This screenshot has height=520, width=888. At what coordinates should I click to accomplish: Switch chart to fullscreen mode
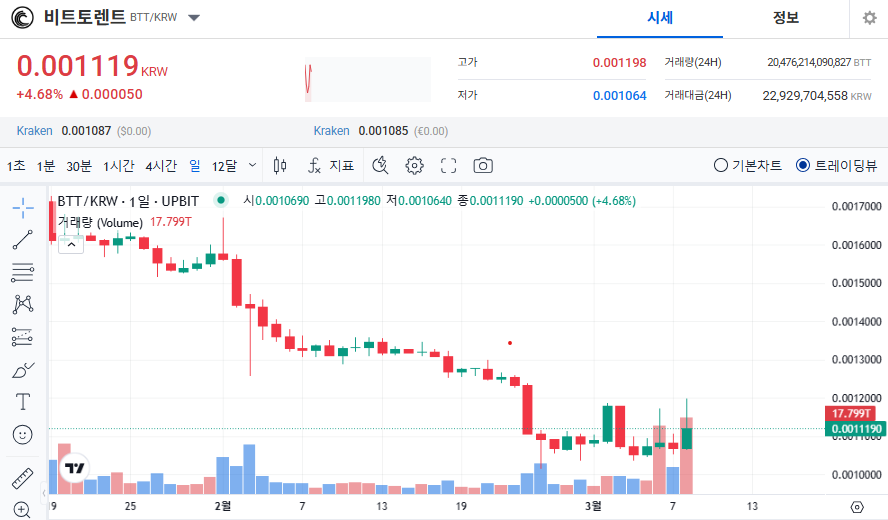449,165
